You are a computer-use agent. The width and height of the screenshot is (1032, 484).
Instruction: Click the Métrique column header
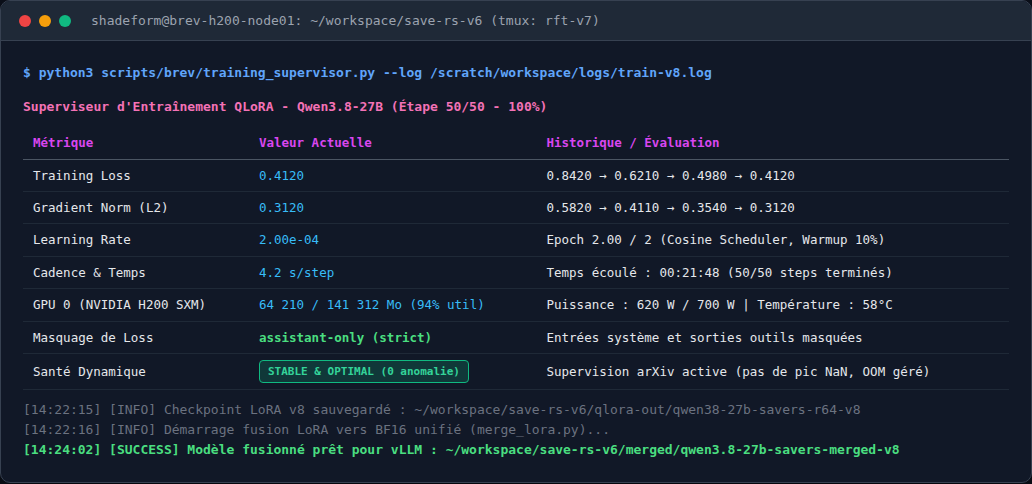click(63, 143)
